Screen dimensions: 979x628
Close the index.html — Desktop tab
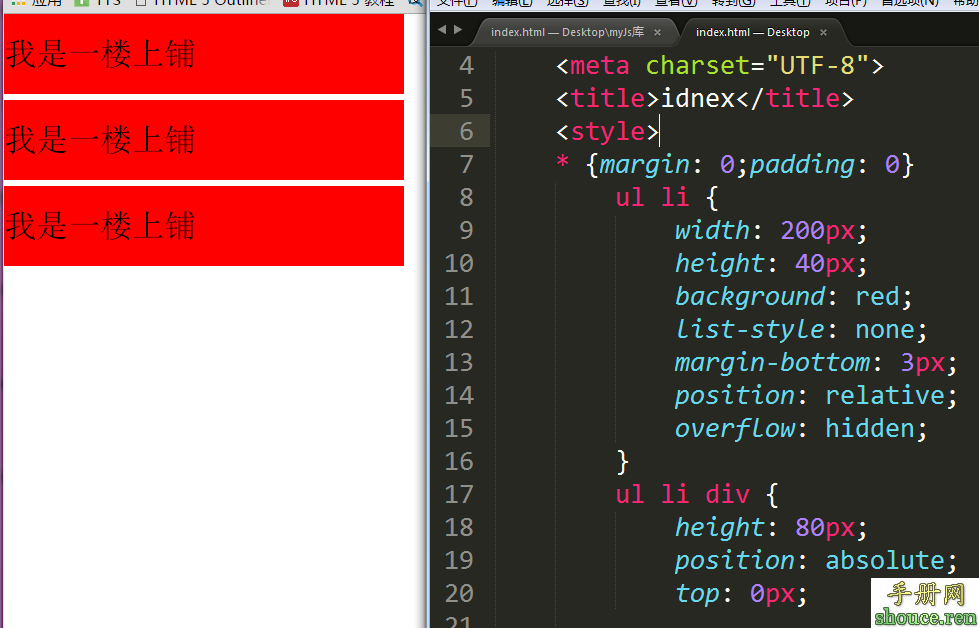[x=823, y=33]
